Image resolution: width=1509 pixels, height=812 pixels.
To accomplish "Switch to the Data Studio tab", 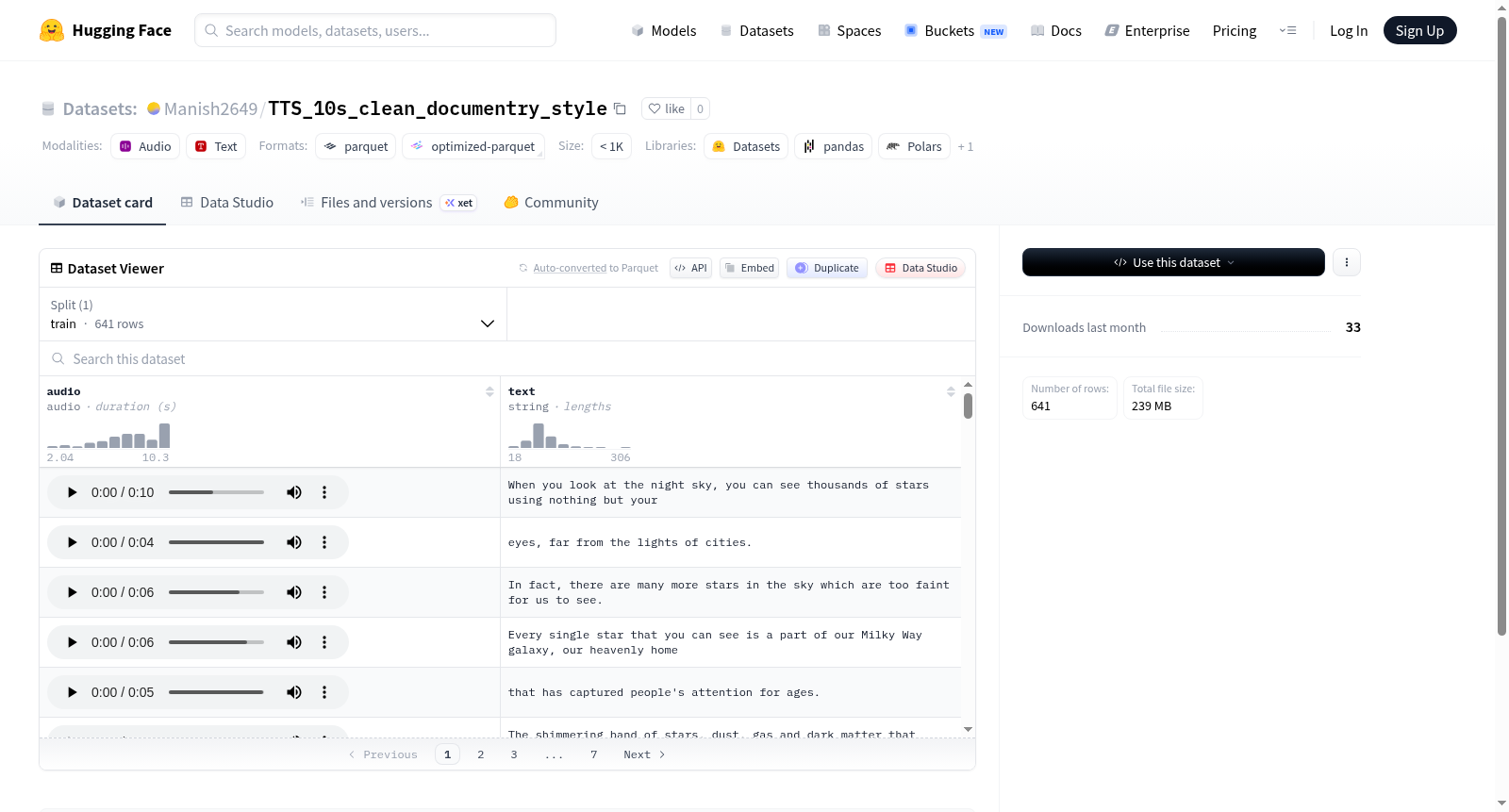I will click(227, 202).
